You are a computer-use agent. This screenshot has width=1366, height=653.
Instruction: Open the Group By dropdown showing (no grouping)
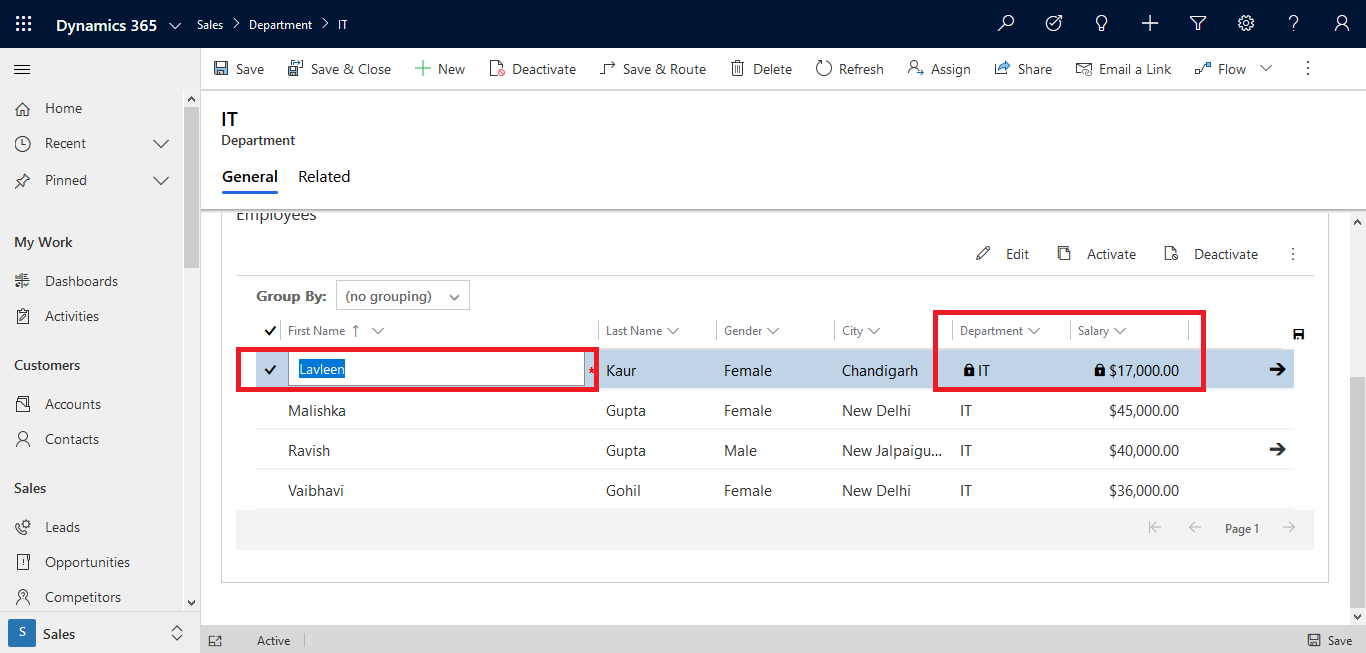click(x=402, y=295)
